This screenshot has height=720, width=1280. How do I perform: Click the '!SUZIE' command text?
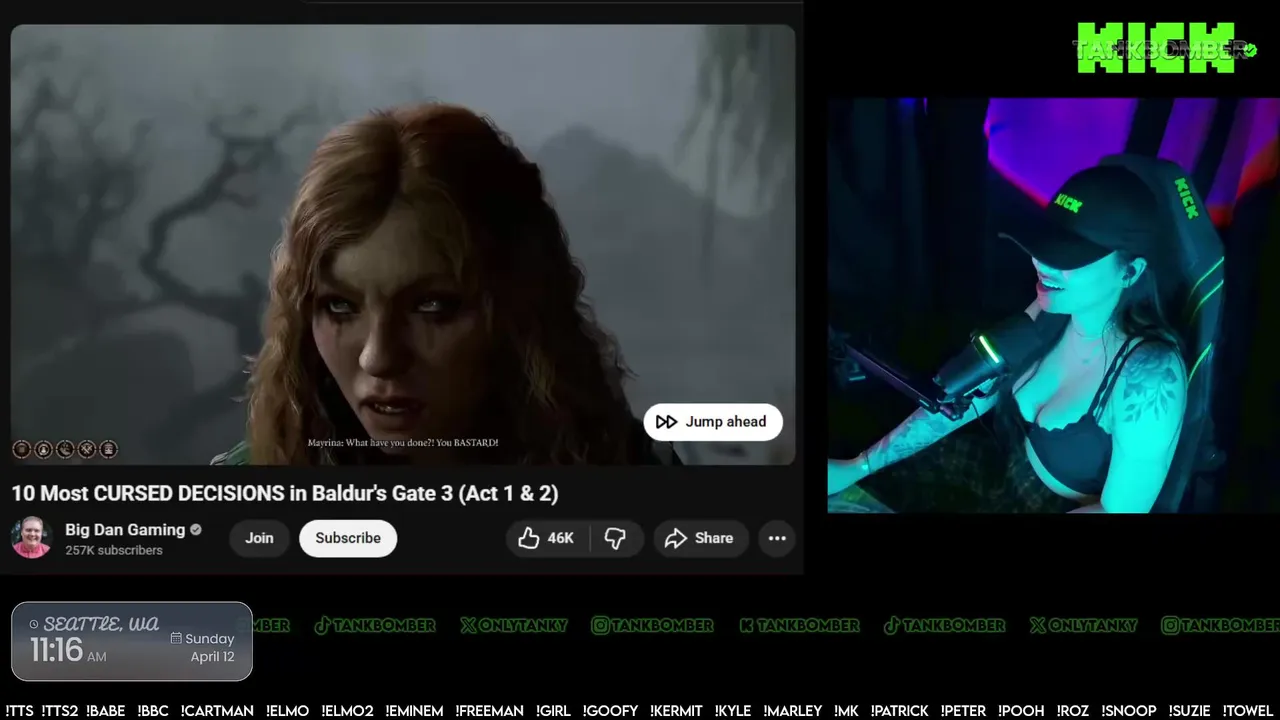(1189, 711)
